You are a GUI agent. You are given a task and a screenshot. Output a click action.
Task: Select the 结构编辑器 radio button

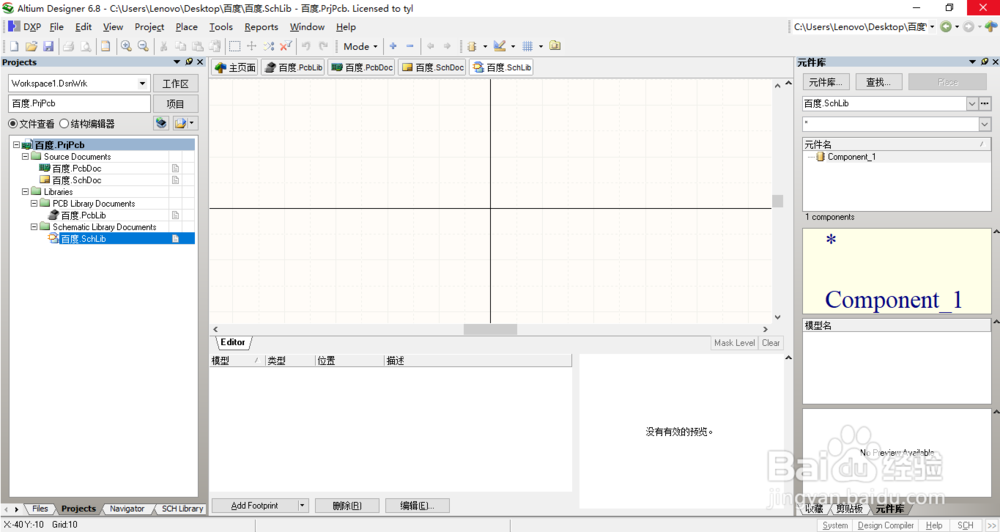(x=64, y=124)
